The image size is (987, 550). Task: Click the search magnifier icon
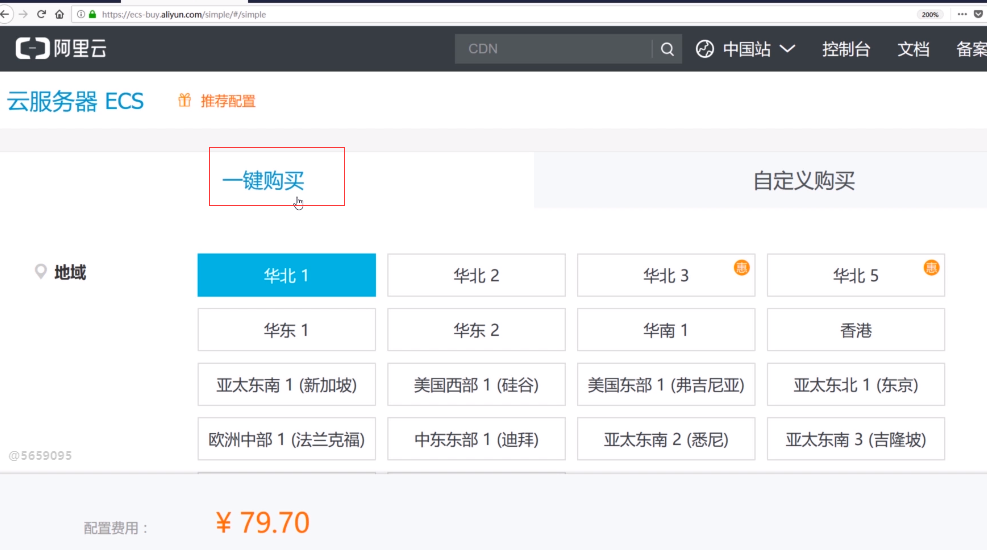[x=667, y=49]
